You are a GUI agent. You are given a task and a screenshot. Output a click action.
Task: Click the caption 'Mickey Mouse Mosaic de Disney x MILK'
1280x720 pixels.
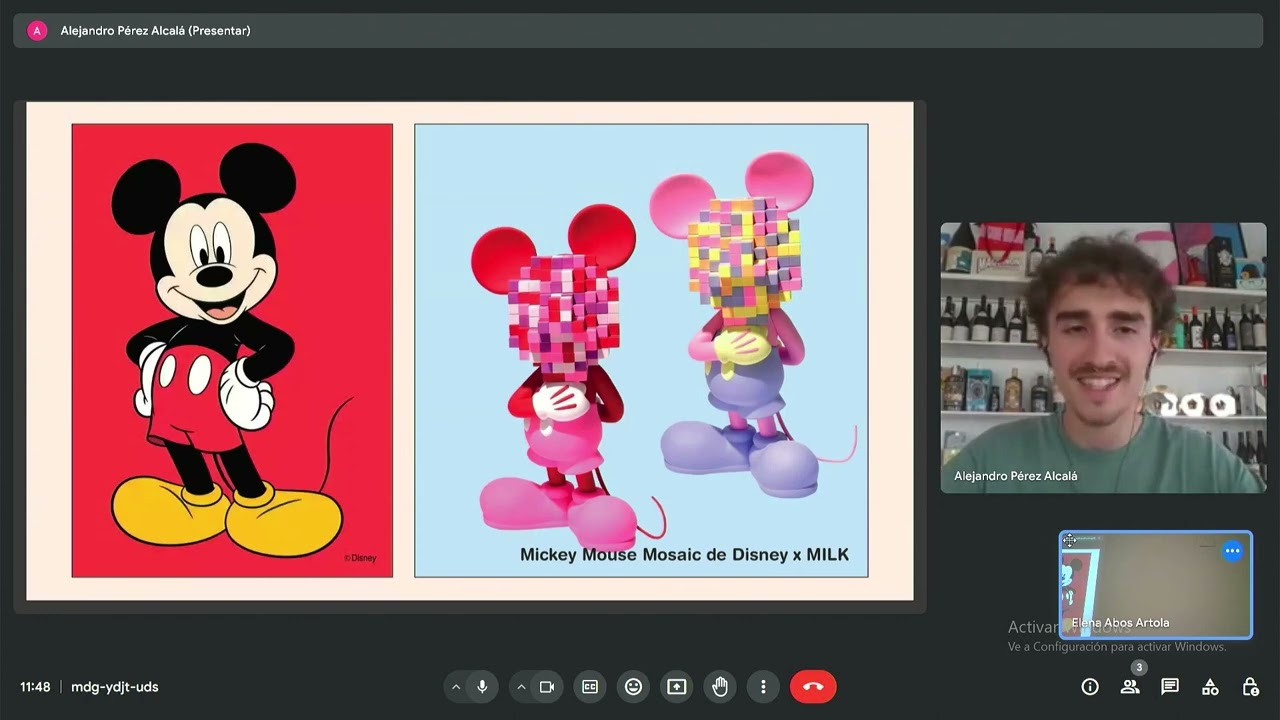(684, 554)
